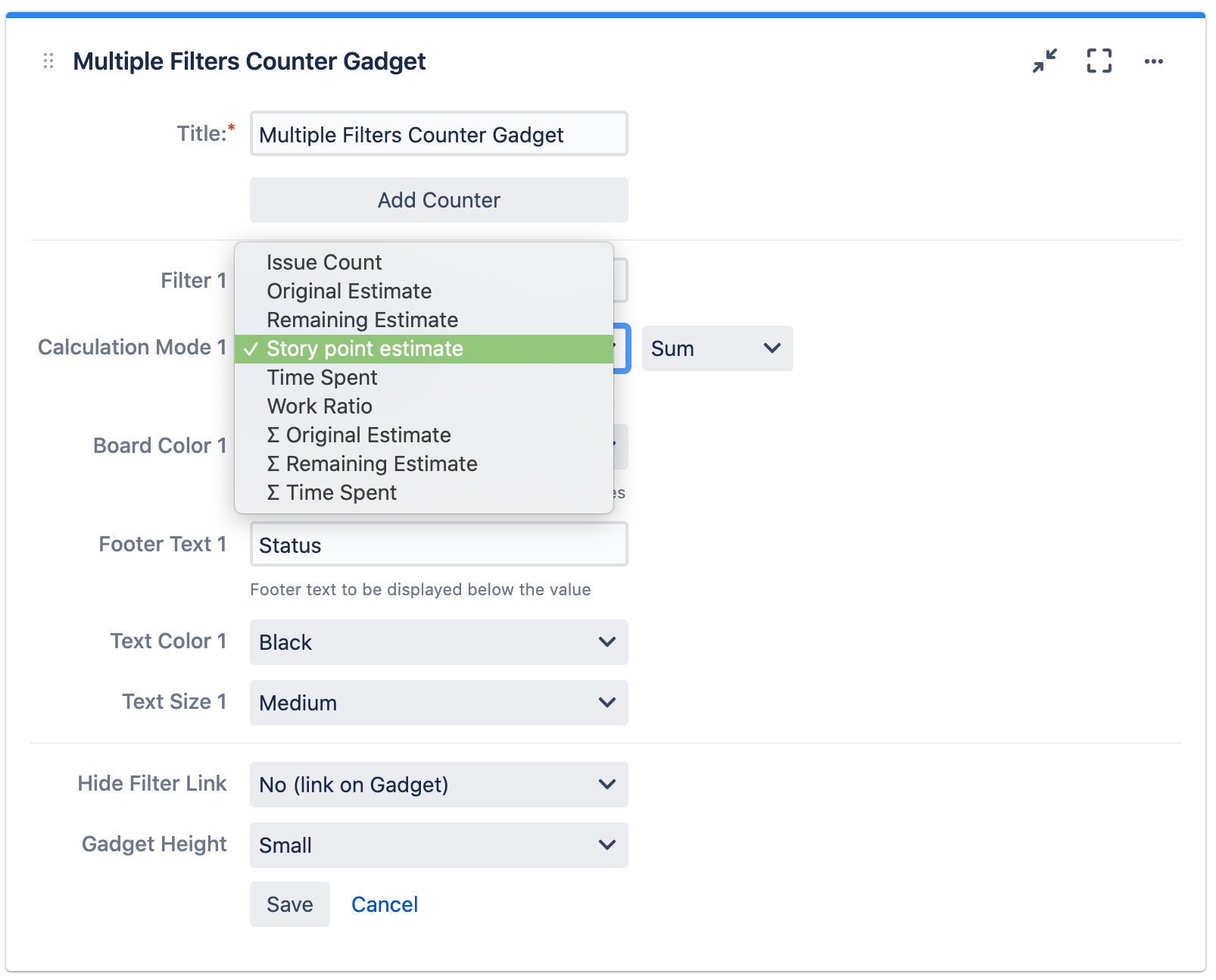Image resolution: width=1216 pixels, height=980 pixels.
Task: Select the checked Story point estimate option
Action: [x=365, y=348]
